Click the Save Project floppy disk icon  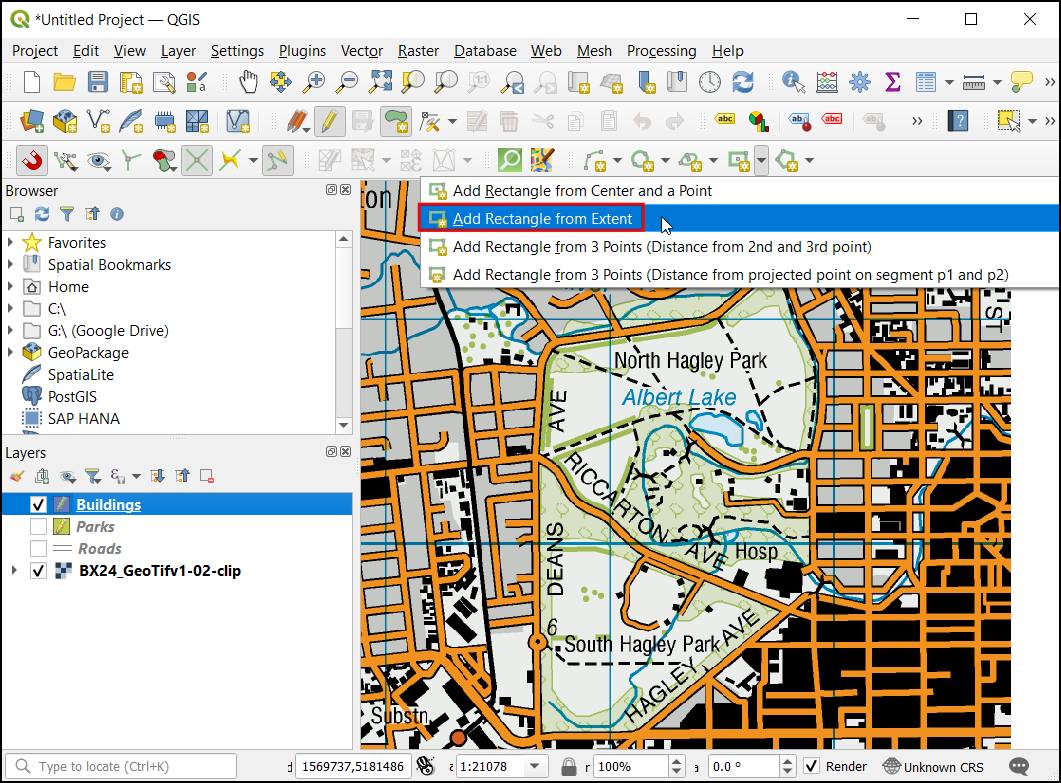click(98, 82)
